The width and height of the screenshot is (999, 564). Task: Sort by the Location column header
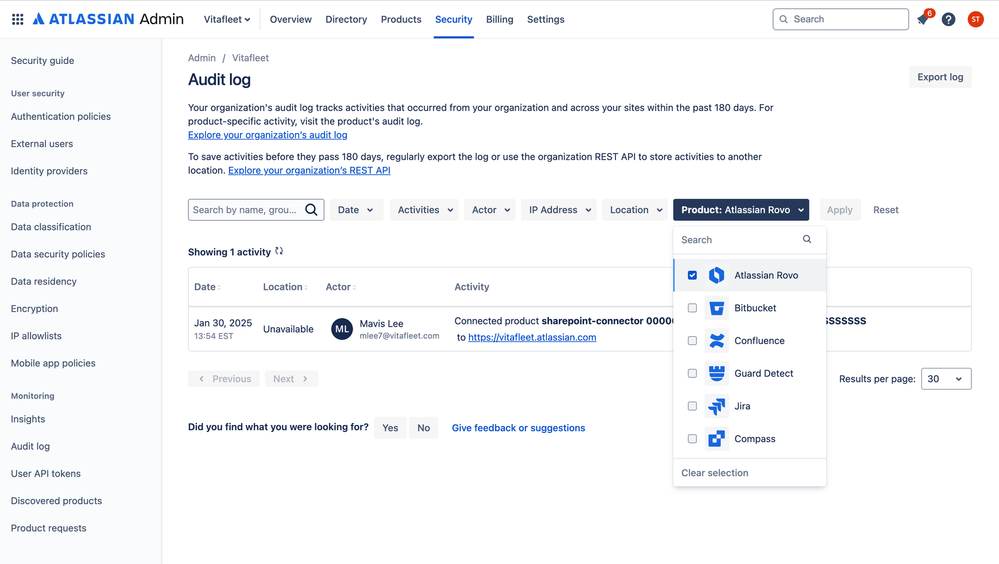(x=285, y=287)
